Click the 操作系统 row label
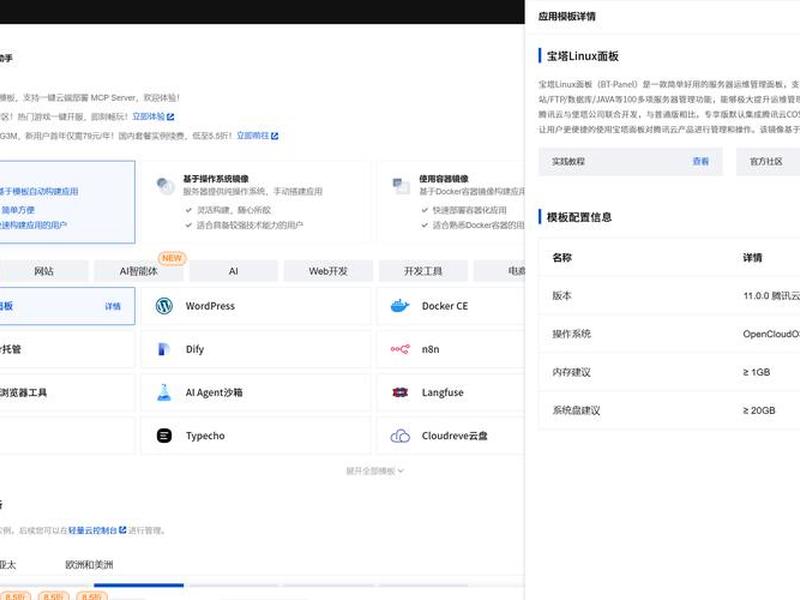Viewport: 800px width, 600px height. coord(571,334)
